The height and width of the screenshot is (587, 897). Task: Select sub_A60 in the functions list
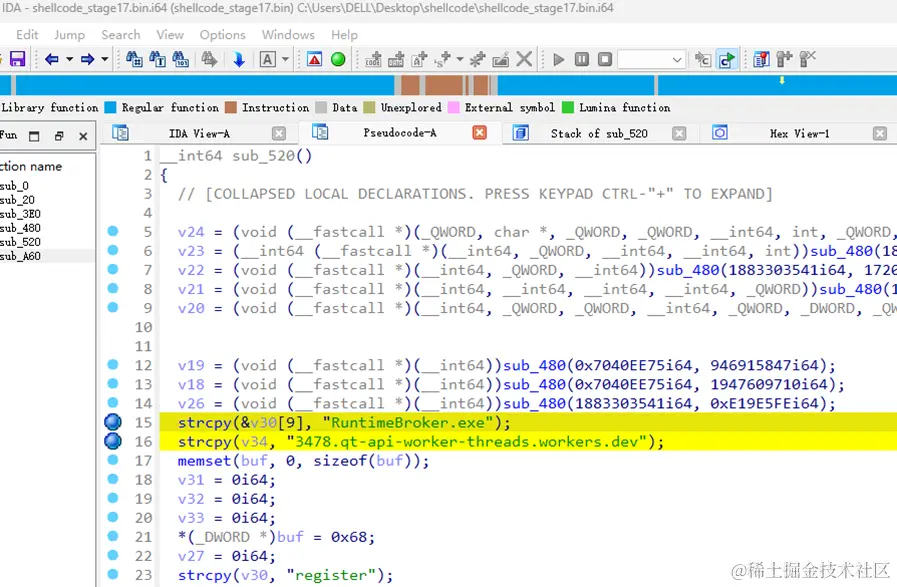(21, 256)
